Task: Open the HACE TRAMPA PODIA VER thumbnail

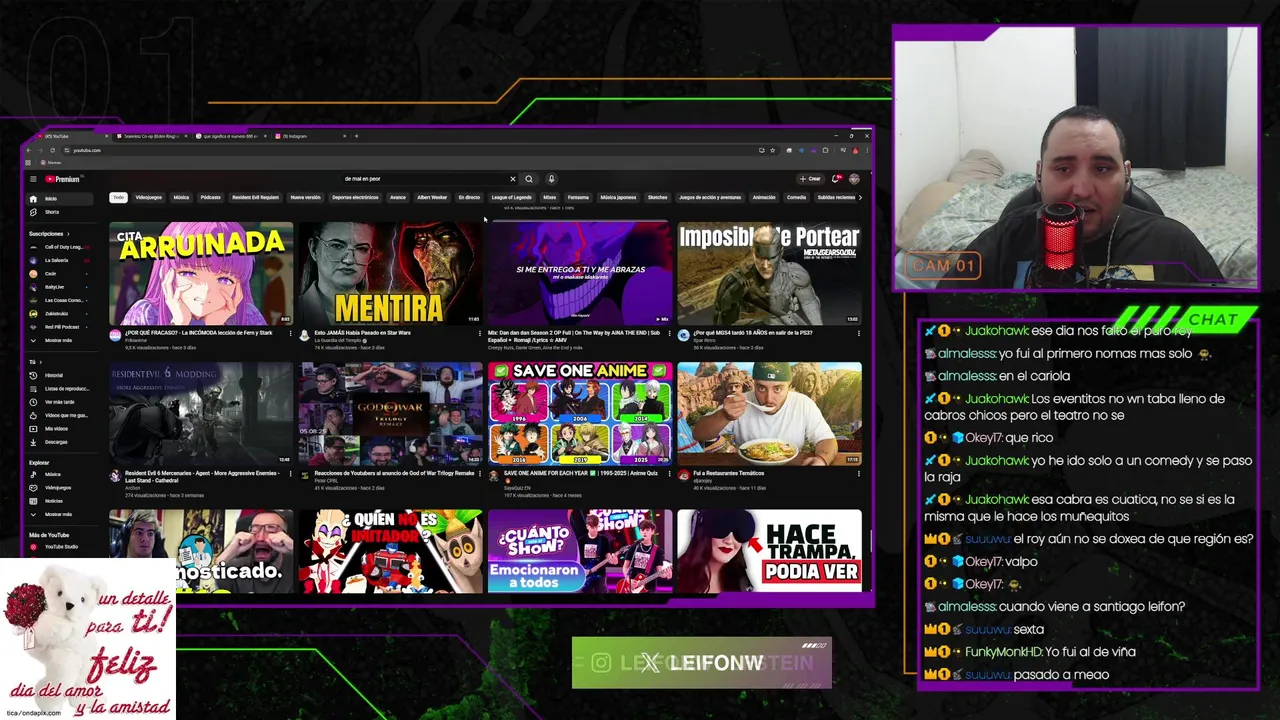Action: click(x=769, y=551)
